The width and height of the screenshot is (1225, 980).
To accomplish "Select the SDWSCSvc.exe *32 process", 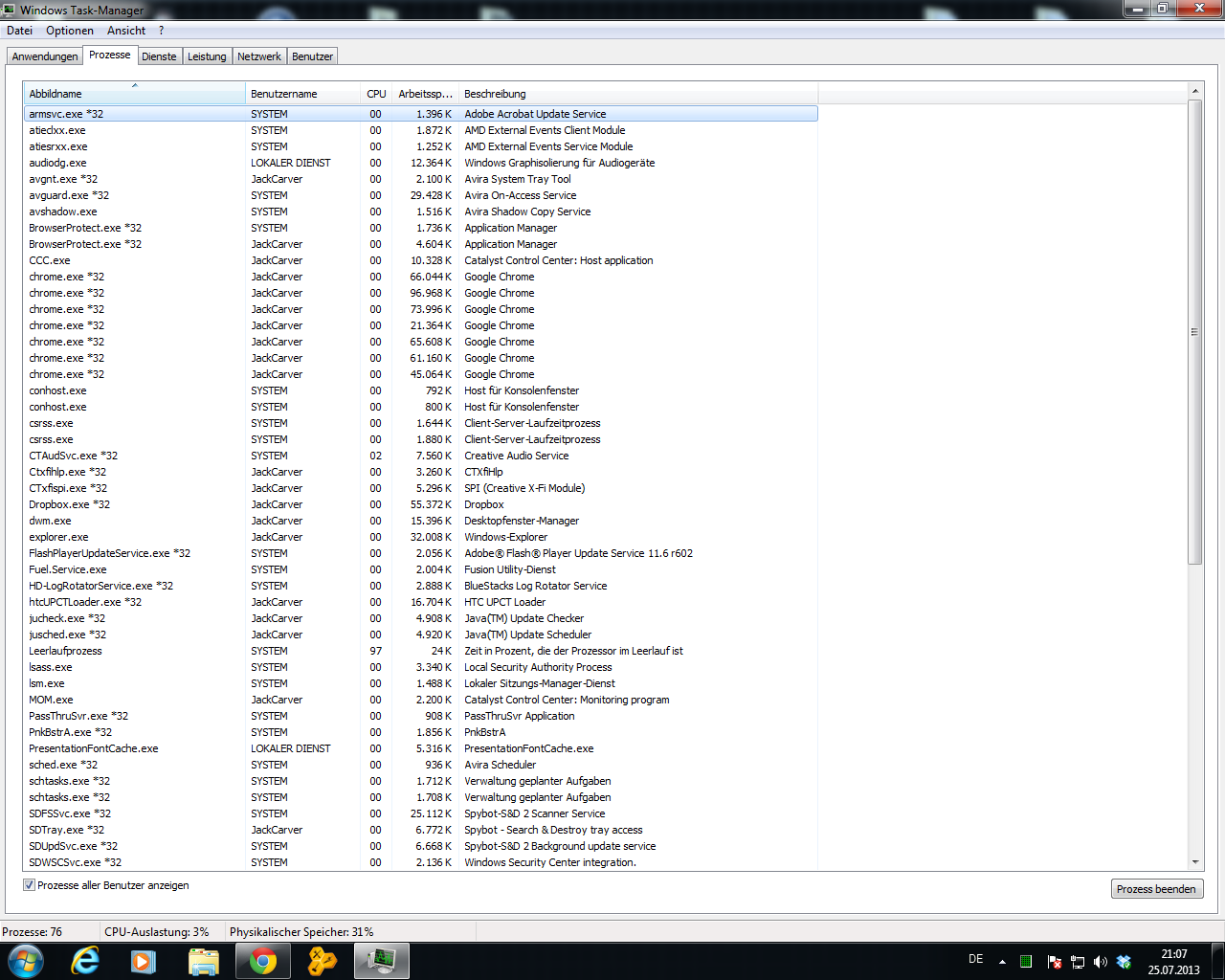I will click(421, 862).
